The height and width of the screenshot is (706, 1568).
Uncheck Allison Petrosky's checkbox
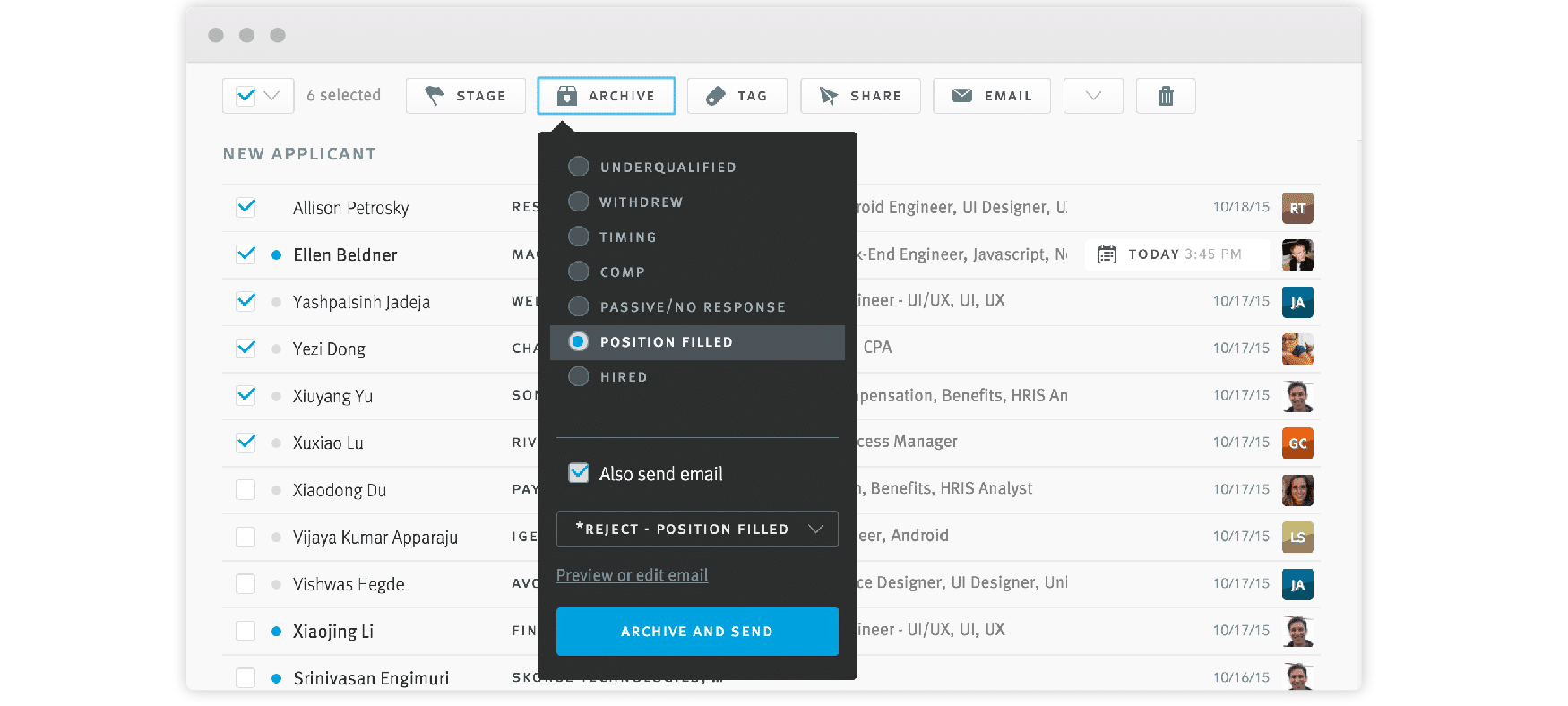click(246, 208)
